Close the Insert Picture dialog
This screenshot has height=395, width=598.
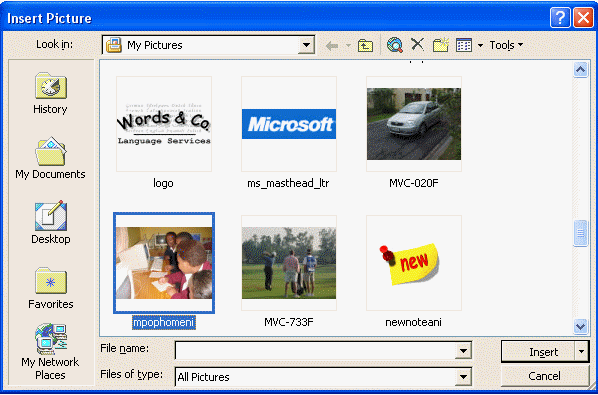coord(583,18)
